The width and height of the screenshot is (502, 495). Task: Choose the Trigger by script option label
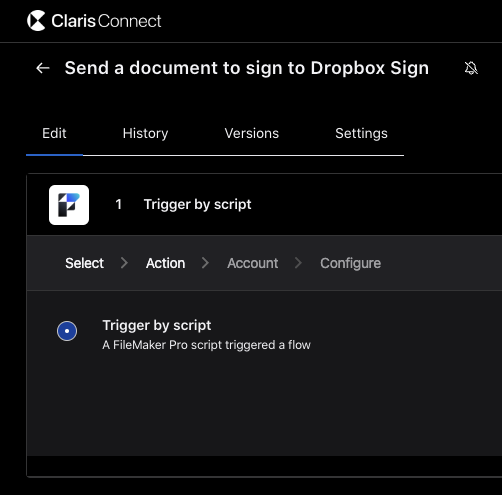pos(157,325)
